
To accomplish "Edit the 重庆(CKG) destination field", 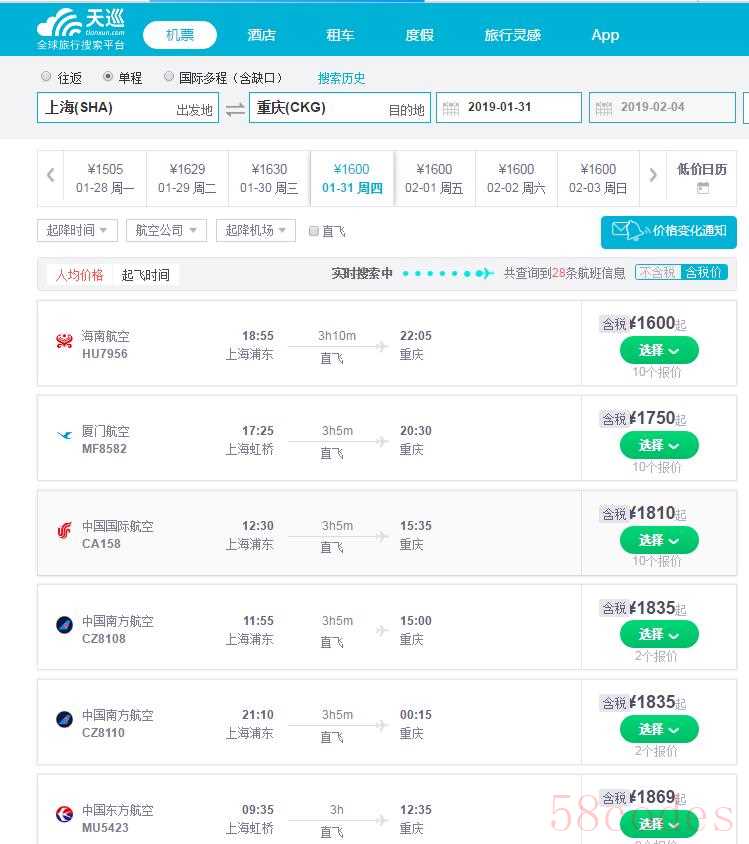I will pyautogui.click(x=340, y=108).
